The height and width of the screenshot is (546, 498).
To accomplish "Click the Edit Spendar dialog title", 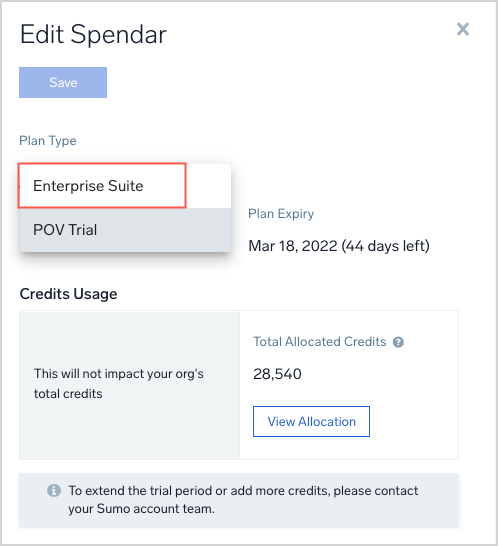I will pyautogui.click(x=93, y=34).
